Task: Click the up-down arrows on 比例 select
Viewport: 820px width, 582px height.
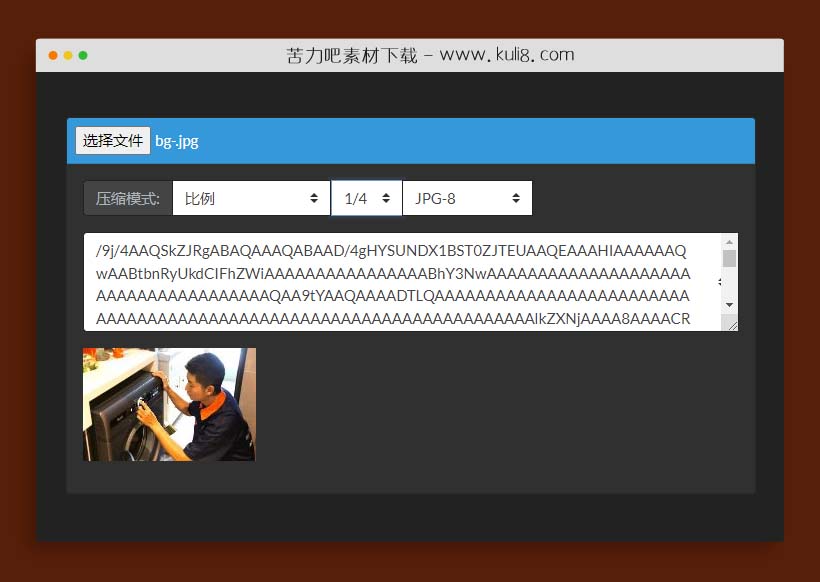Action: (x=315, y=198)
